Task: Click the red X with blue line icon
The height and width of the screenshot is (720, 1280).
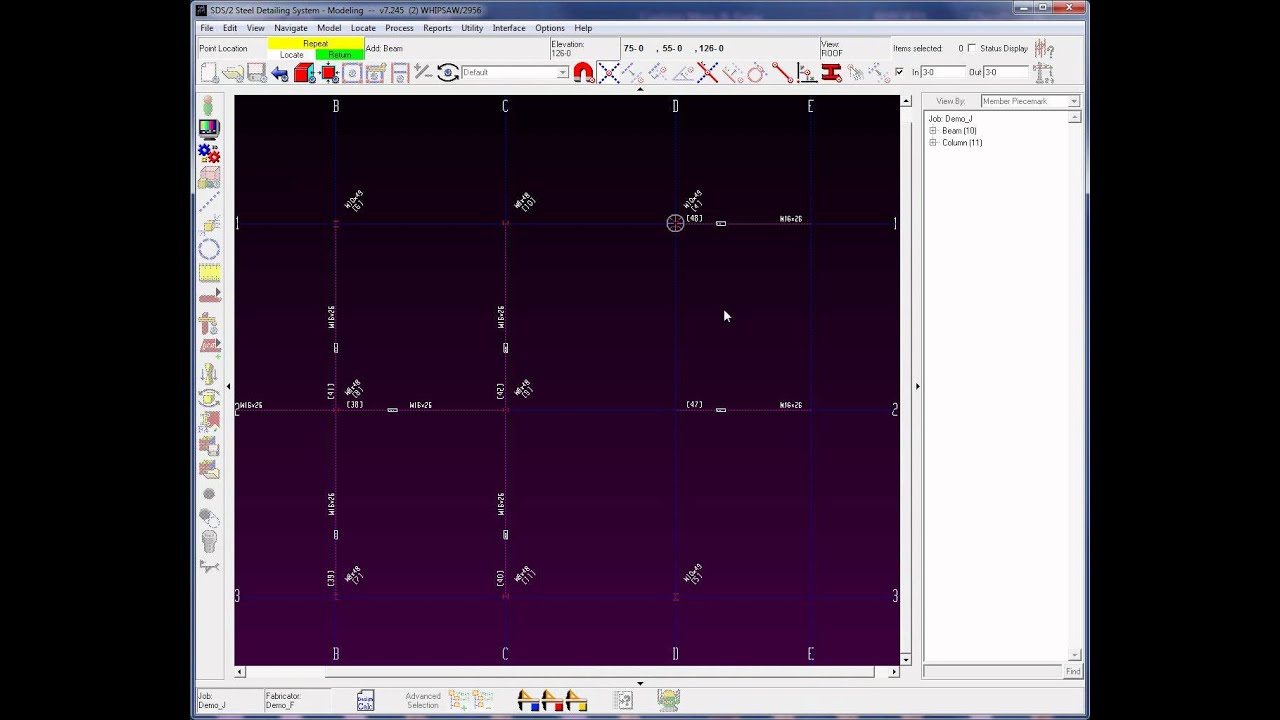Action: (707, 73)
